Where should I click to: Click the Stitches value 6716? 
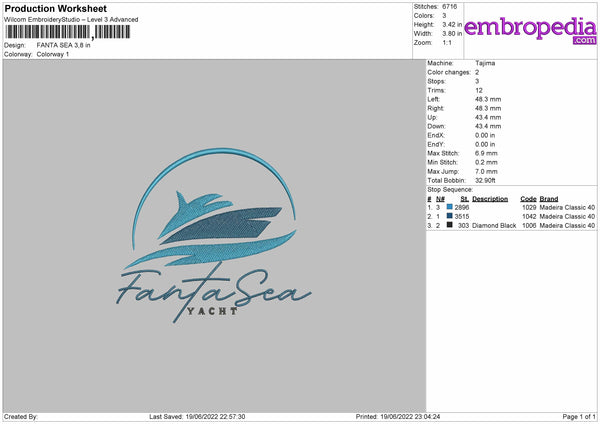click(450, 7)
